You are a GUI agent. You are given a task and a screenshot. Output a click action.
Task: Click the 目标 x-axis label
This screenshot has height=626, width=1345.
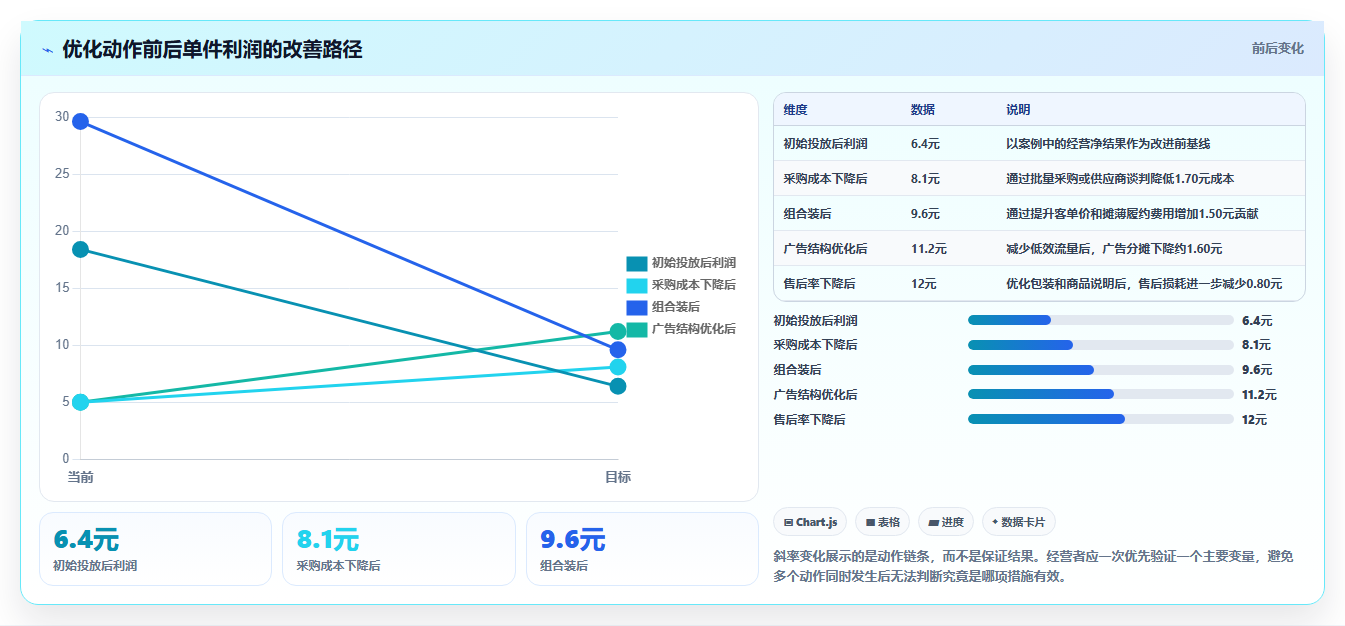click(618, 477)
